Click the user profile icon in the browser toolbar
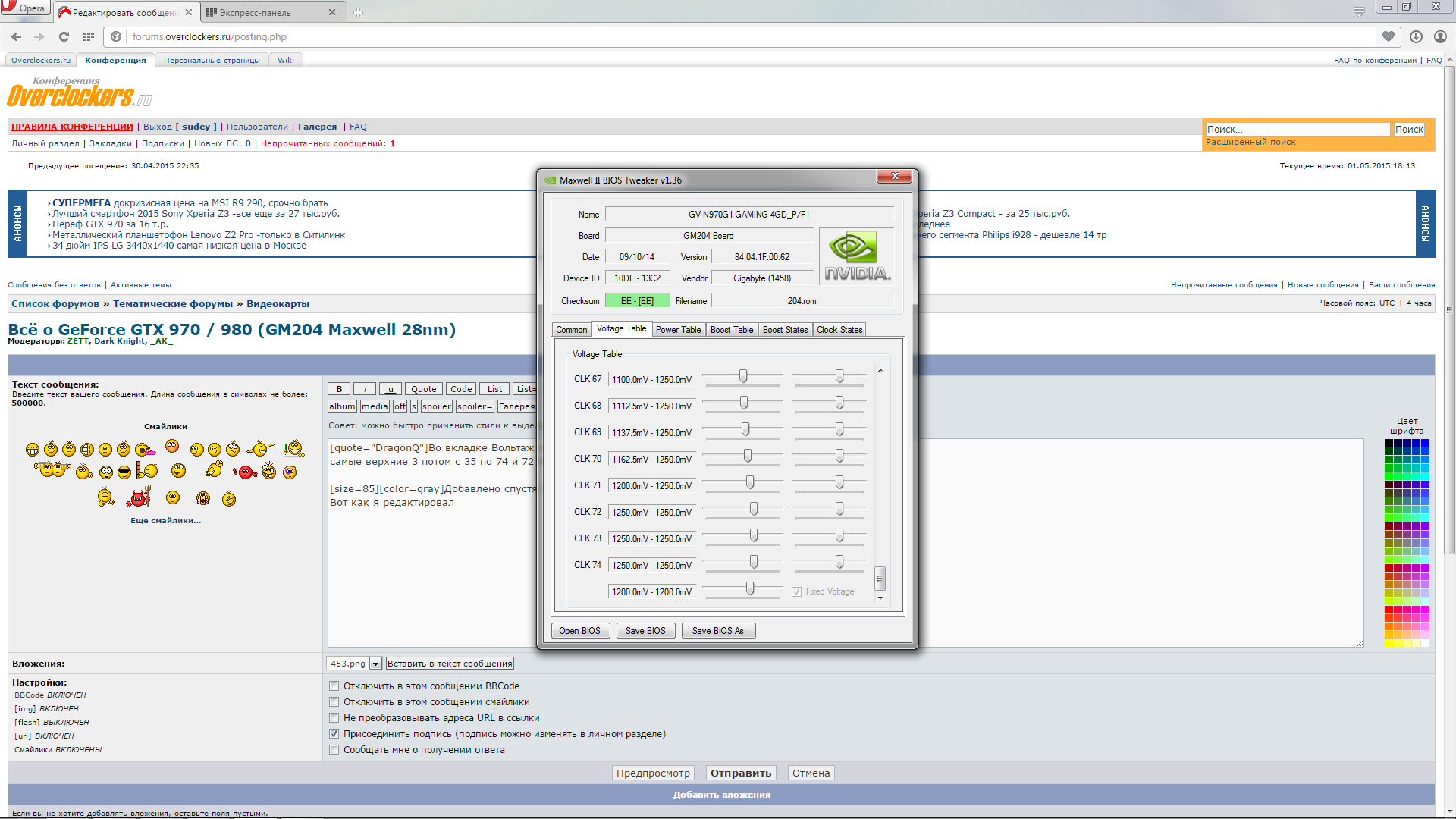The image size is (1456, 819). (1440, 36)
